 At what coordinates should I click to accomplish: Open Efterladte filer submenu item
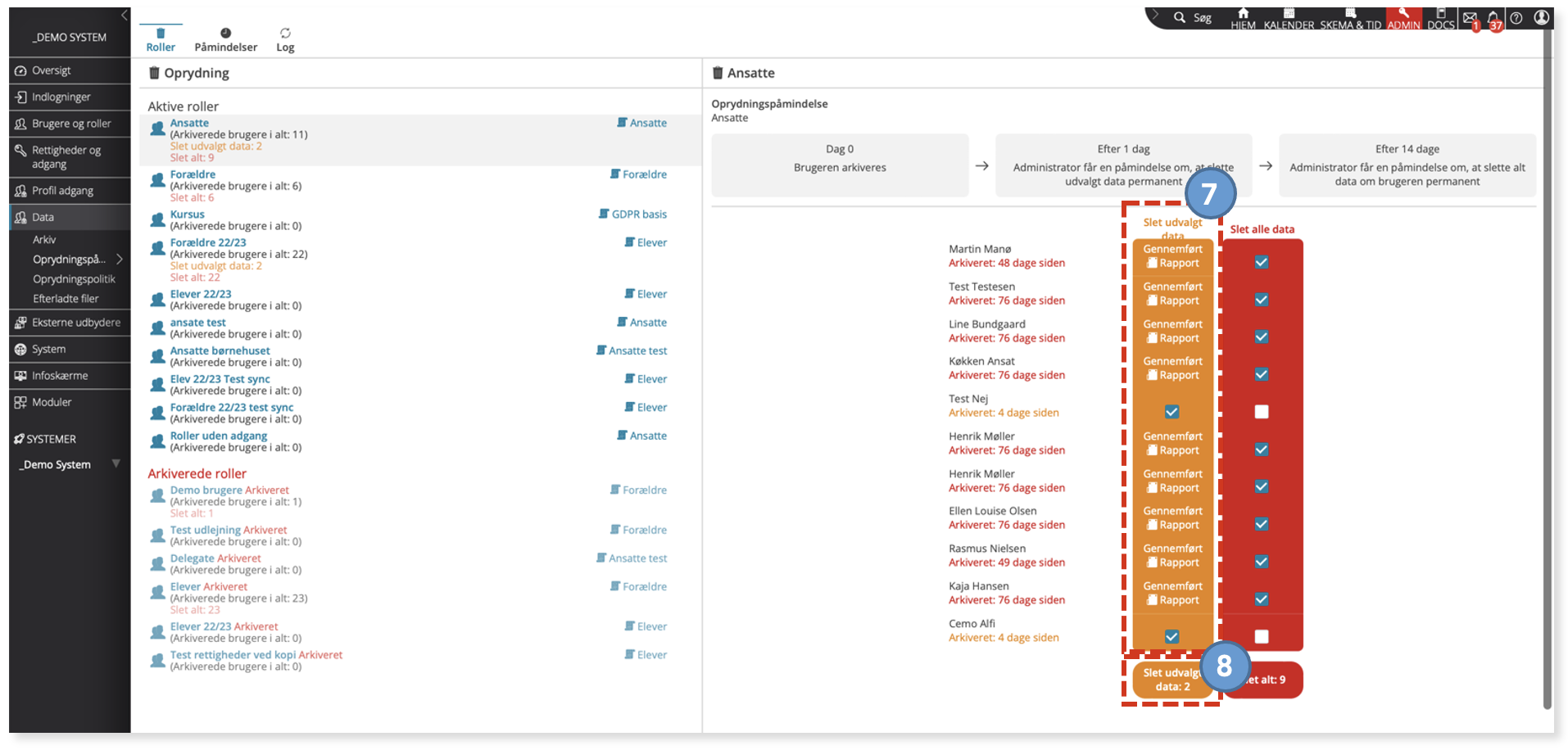66,299
